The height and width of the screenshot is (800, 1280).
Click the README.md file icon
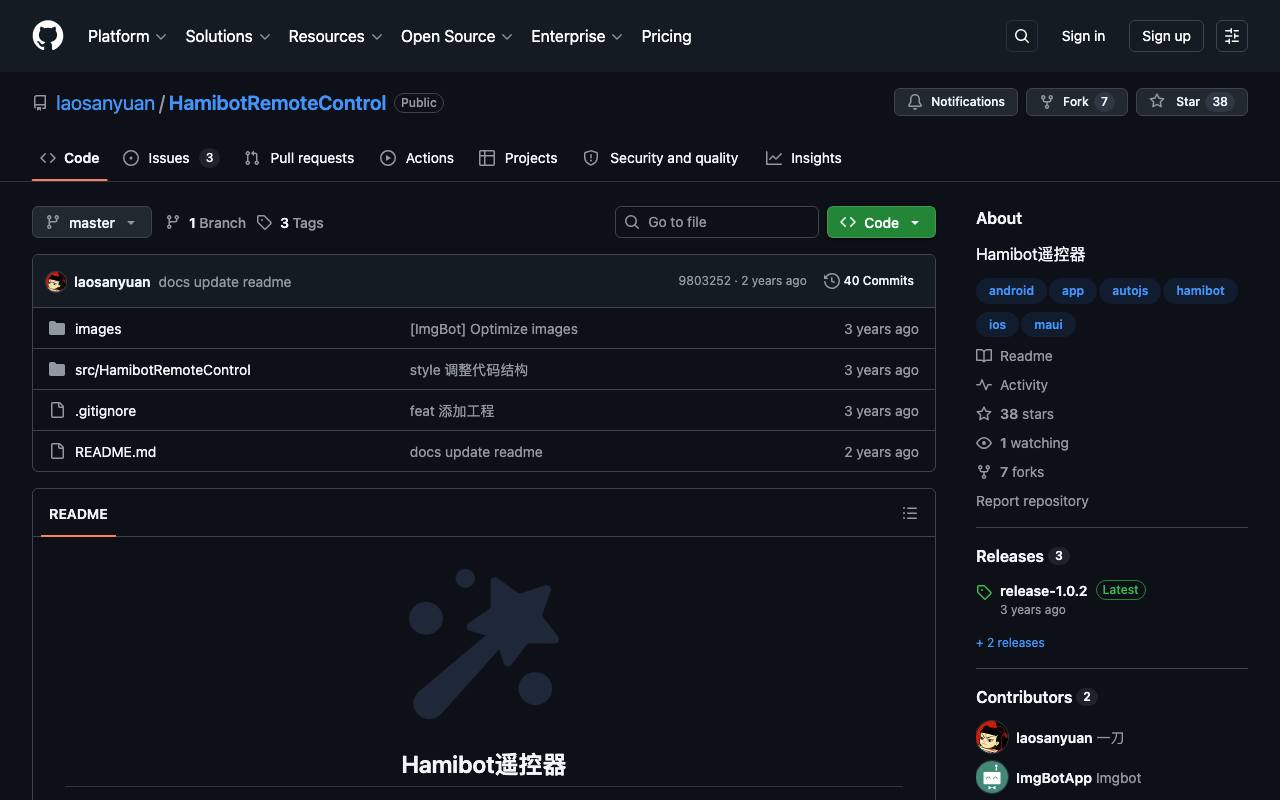(57, 451)
